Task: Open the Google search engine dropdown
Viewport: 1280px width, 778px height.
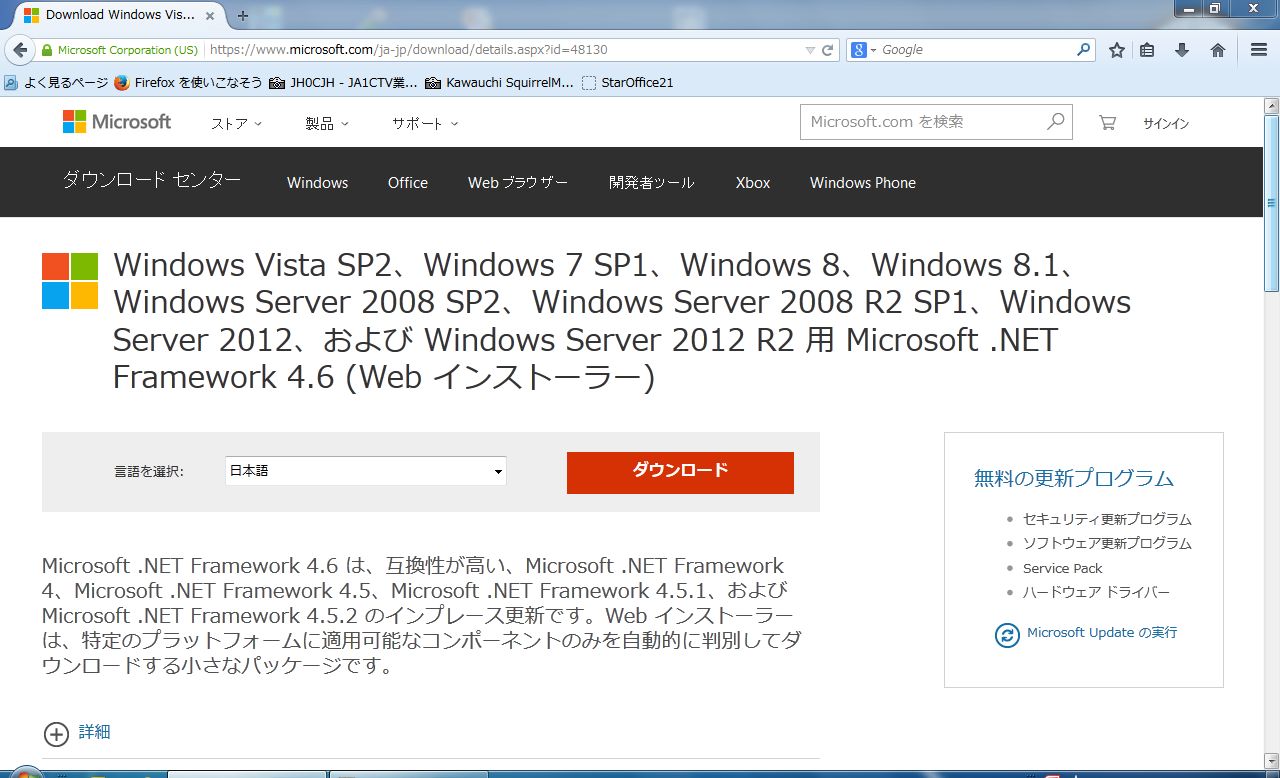Action: click(x=862, y=49)
